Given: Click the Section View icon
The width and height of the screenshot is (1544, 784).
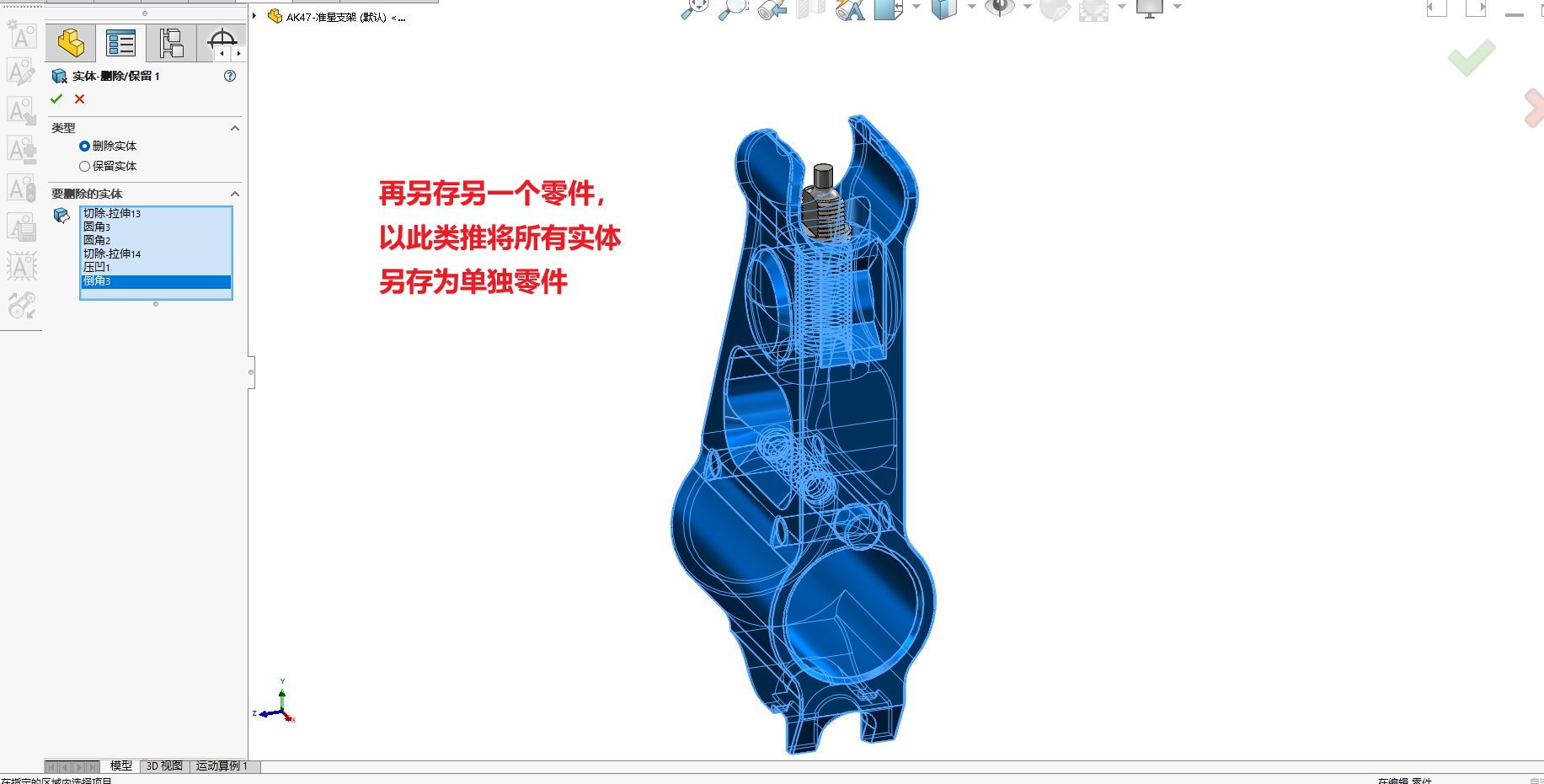Looking at the screenshot, I should pos(811,8).
